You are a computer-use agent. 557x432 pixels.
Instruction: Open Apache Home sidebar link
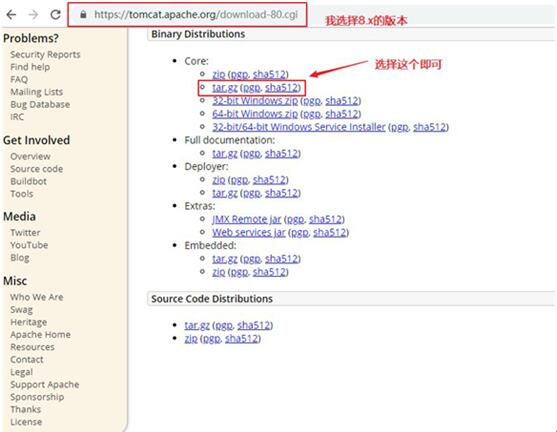coord(40,334)
